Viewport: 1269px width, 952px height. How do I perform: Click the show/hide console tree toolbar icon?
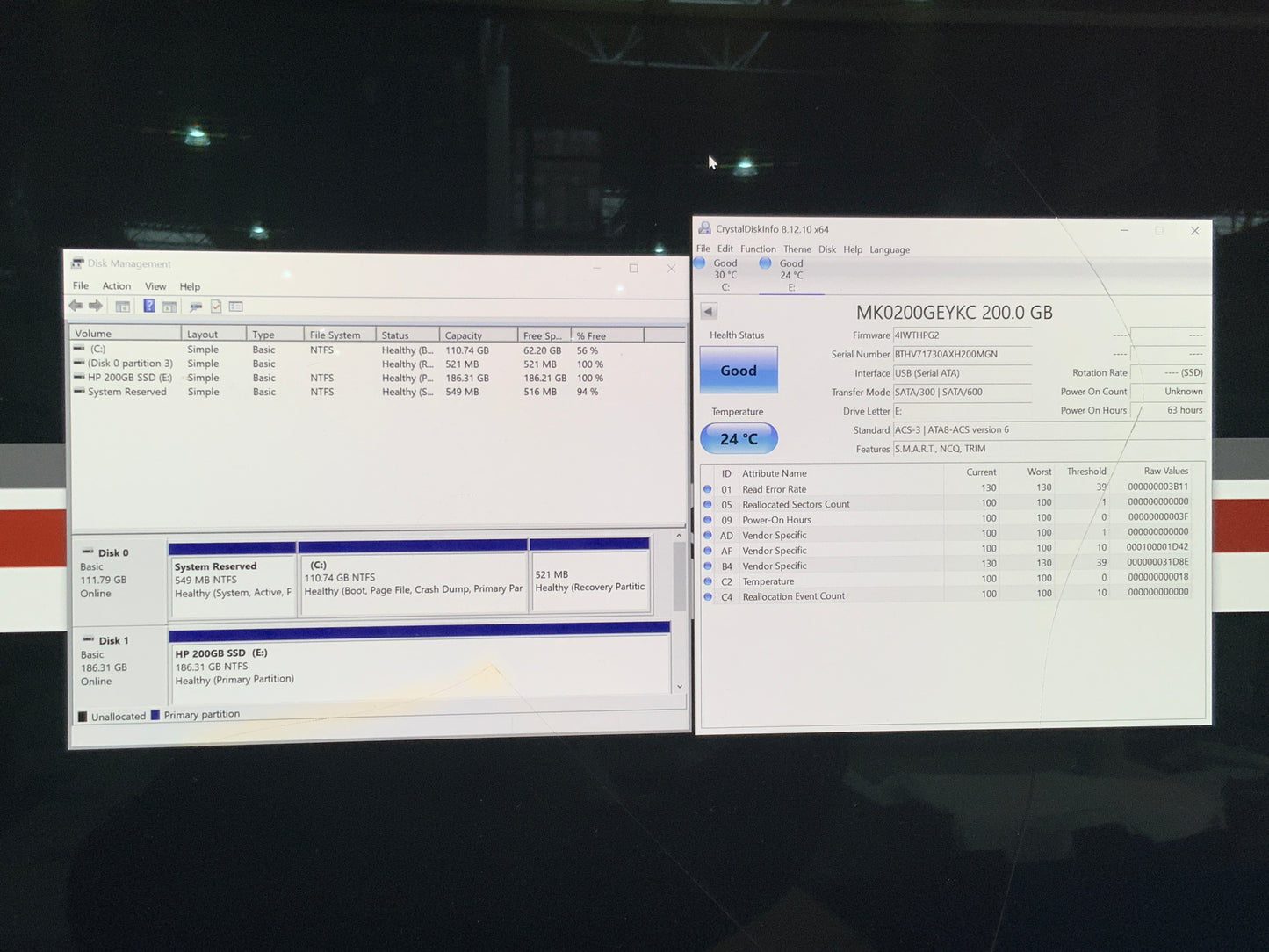coord(123,307)
